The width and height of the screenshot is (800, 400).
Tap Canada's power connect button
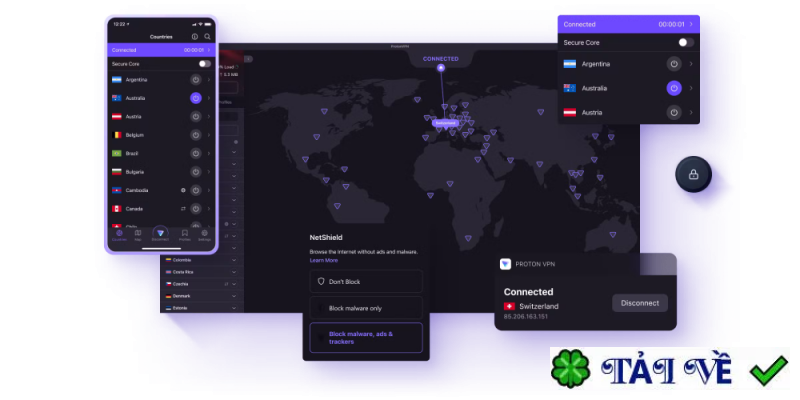pos(196,209)
